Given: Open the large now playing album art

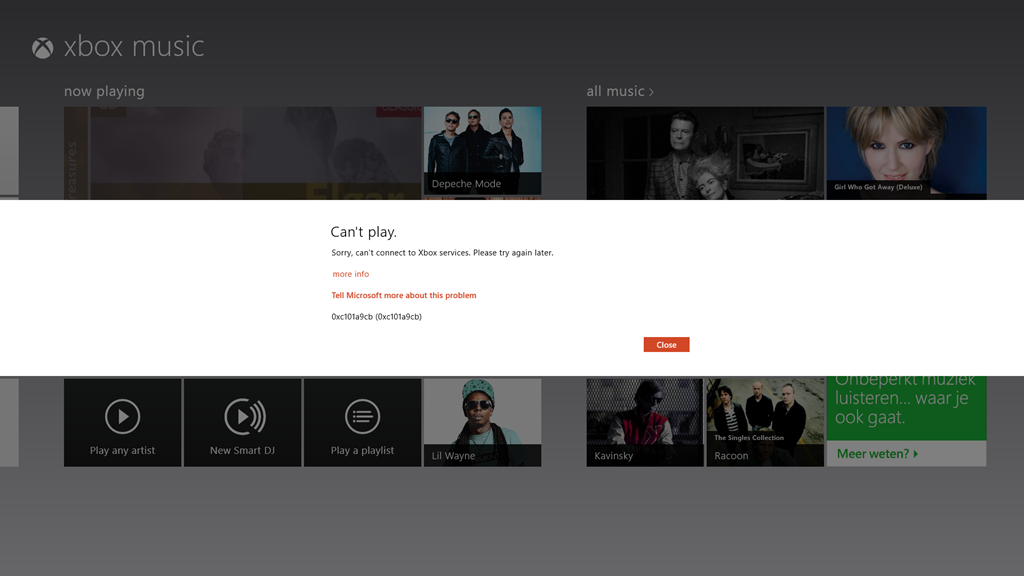Looking at the screenshot, I should pyautogui.click(x=242, y=152).
